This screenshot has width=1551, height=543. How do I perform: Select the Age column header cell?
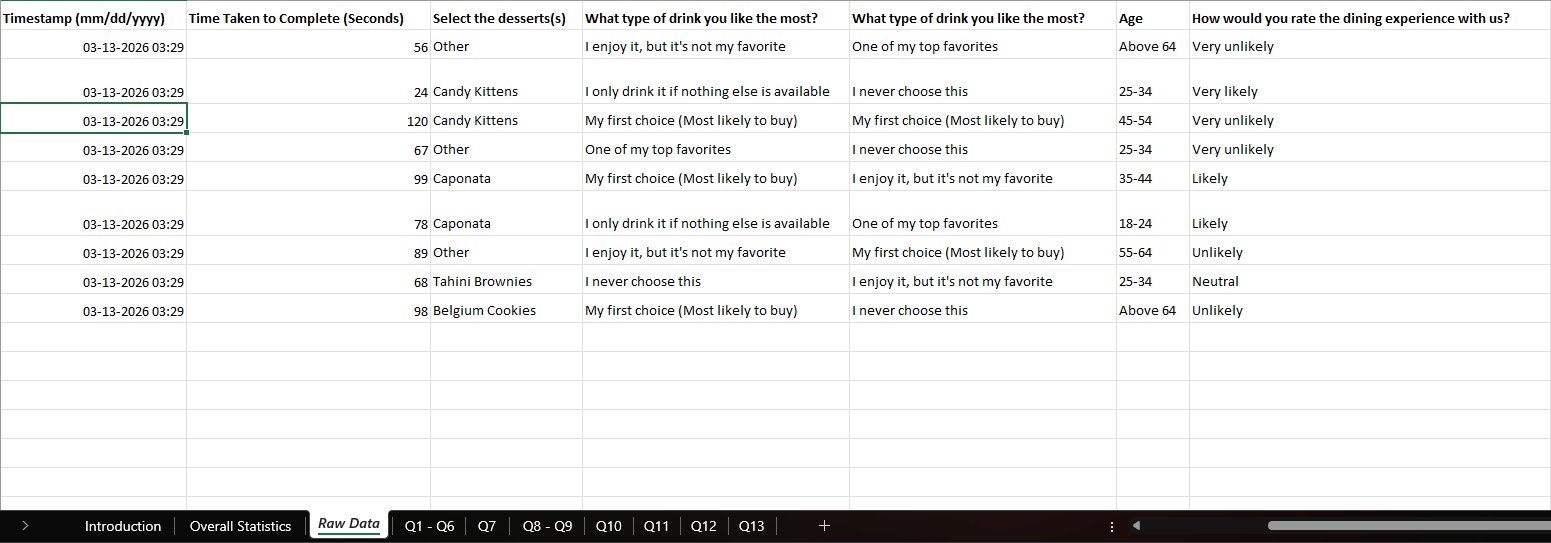[x=1131, y=18]
